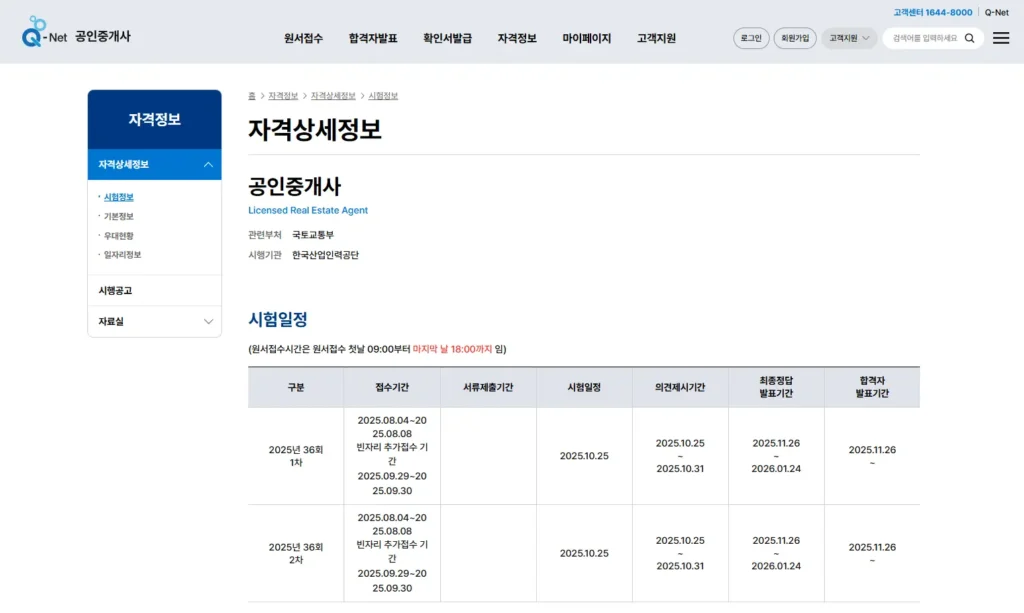
Task: Click the search magnifier icon
Action: (968, 37)
